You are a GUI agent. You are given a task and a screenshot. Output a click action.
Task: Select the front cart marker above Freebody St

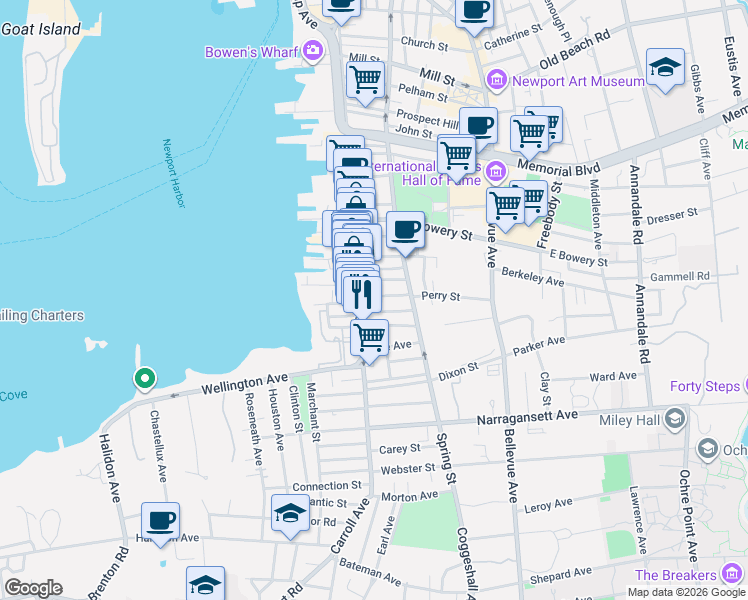pyautogui.click(x=529, y=137)
